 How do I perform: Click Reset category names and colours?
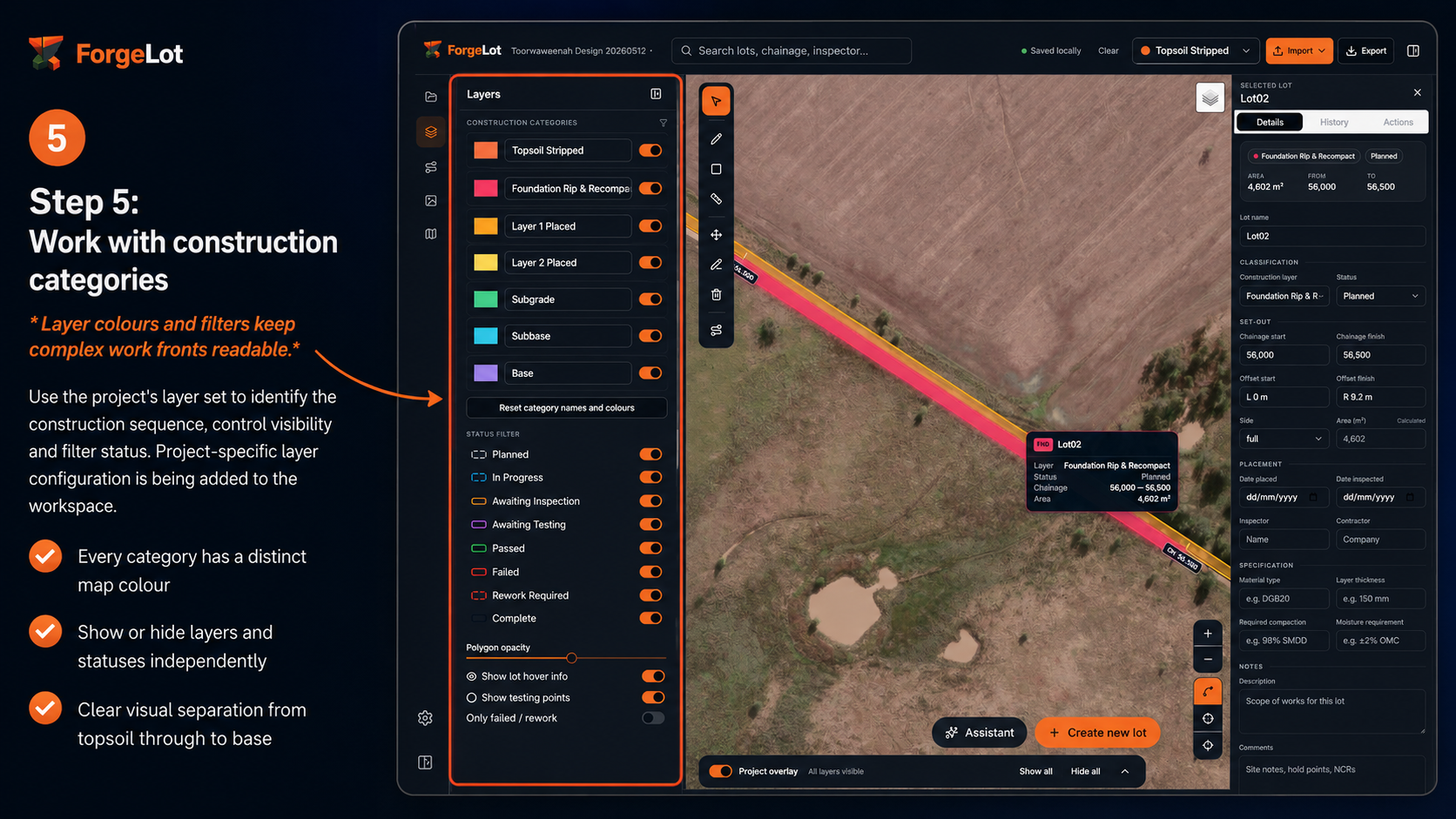click(567, 407)
